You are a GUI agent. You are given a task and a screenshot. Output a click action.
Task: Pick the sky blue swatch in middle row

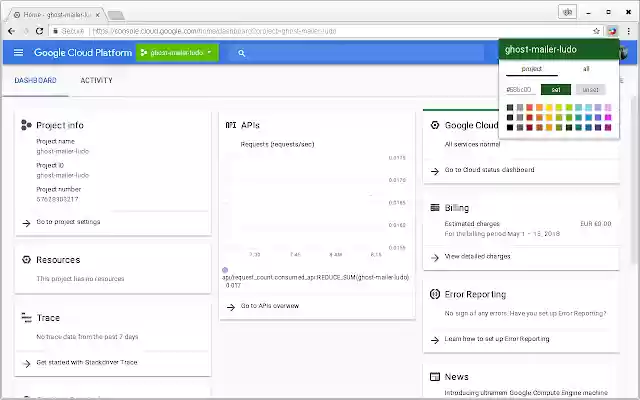(x=588, y=117)
